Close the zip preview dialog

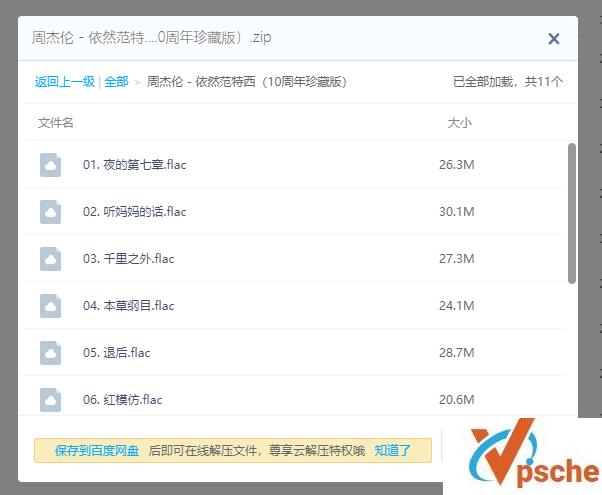coord(554,38)
